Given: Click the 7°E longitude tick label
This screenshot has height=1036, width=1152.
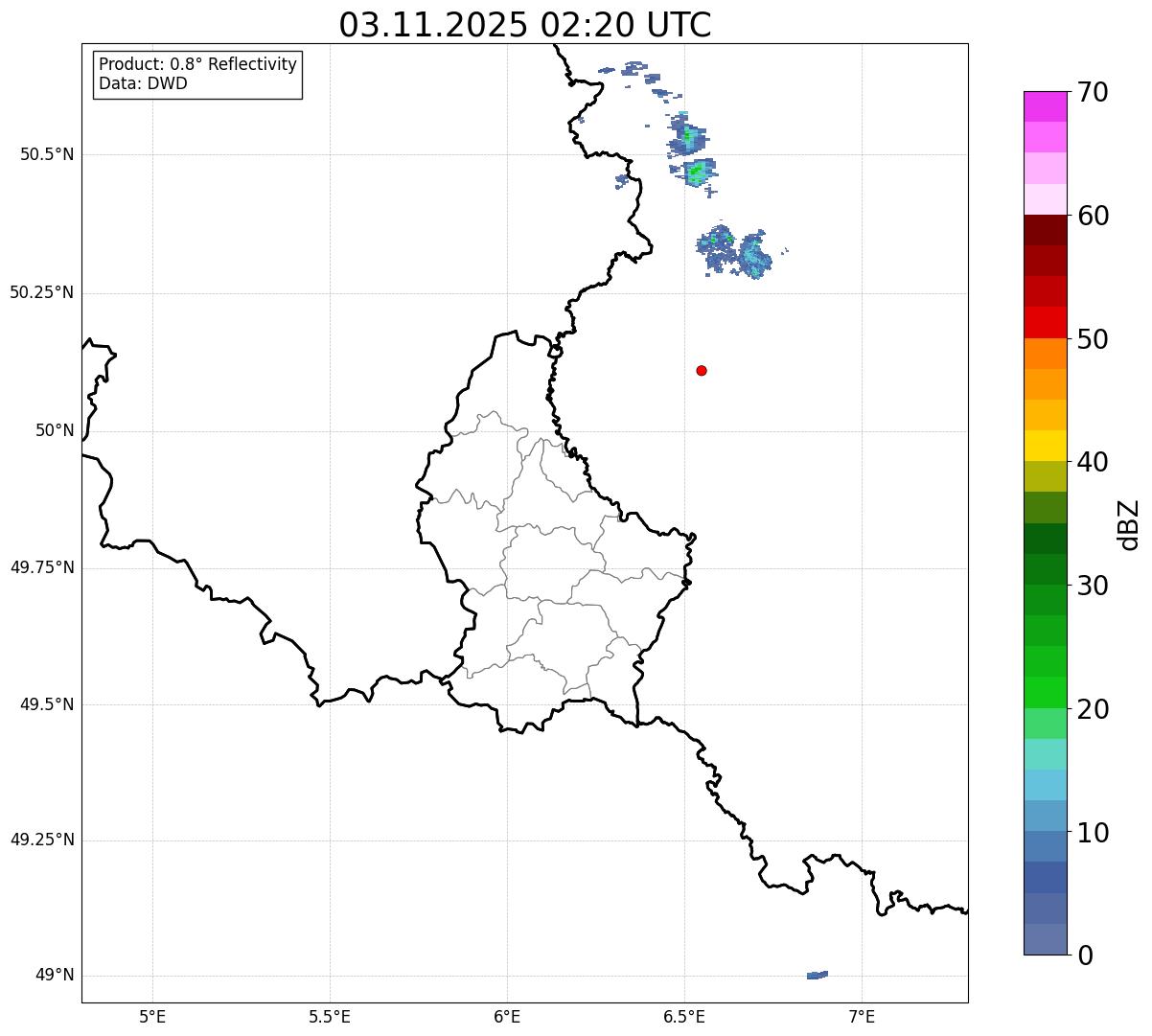Looking at the screenshot, I should pyautogui.click(x=862, y=1016).
